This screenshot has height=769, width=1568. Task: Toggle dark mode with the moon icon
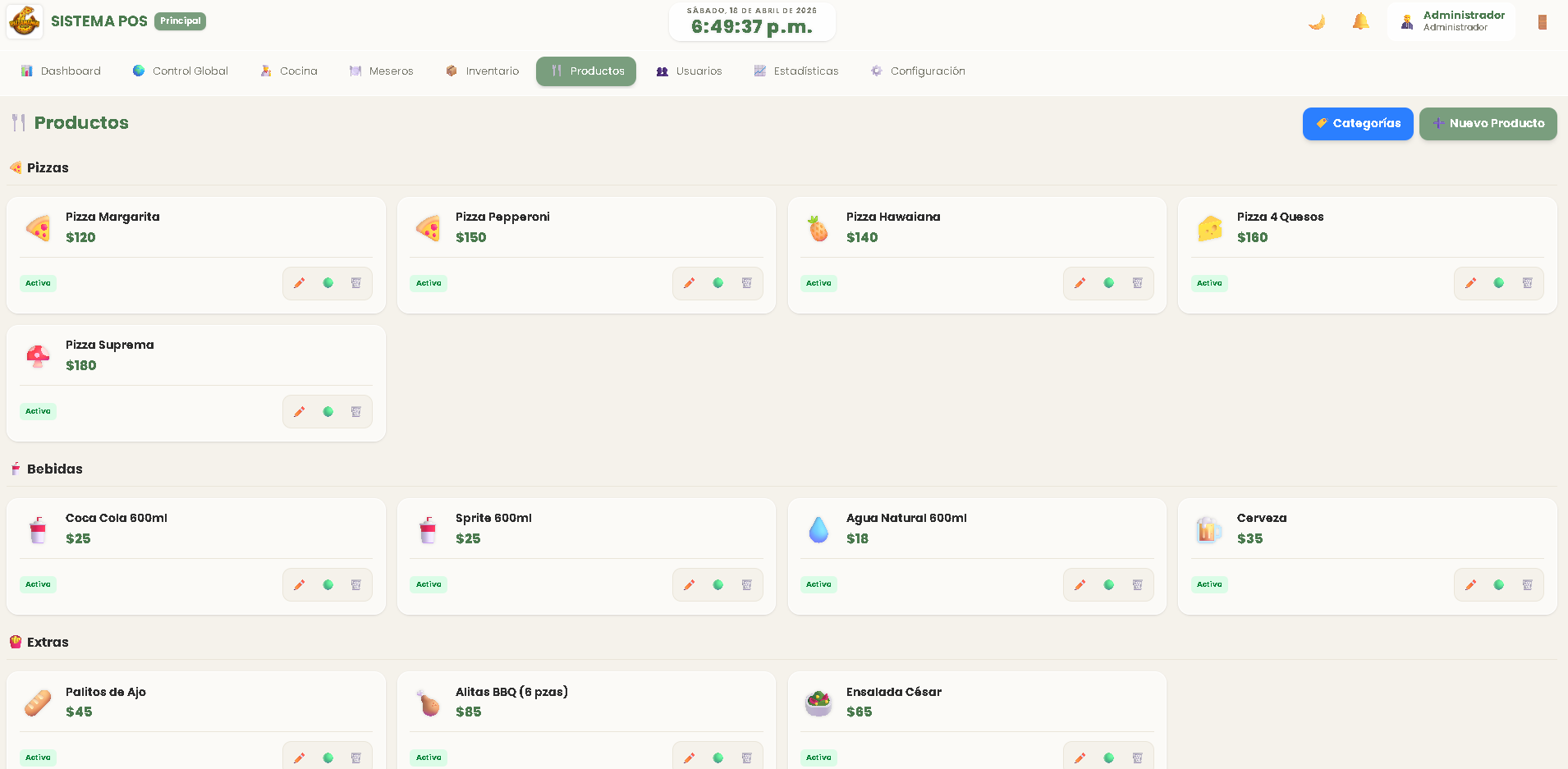(x=1317, y=22)
